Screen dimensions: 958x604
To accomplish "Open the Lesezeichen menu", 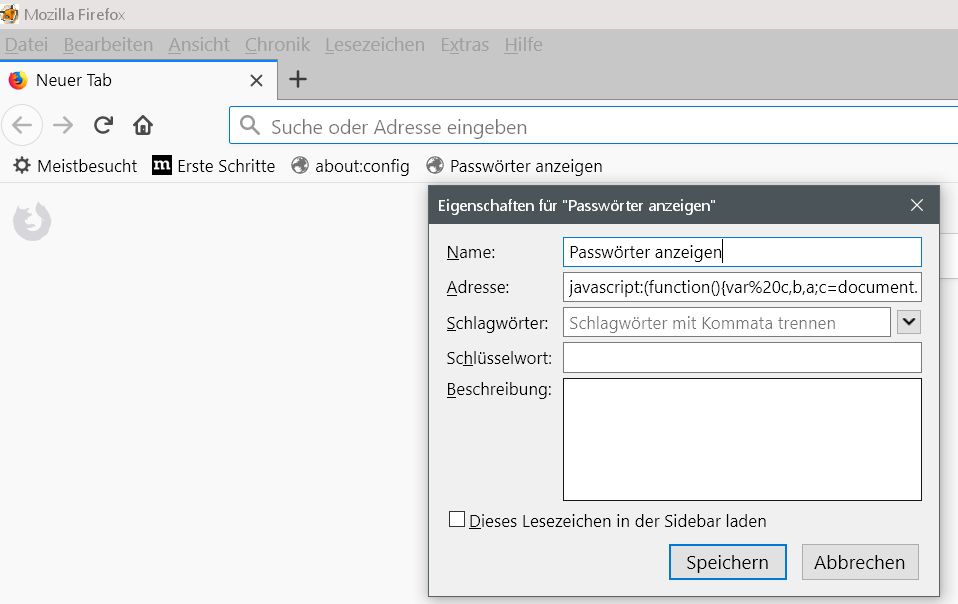I will [374, 45].
